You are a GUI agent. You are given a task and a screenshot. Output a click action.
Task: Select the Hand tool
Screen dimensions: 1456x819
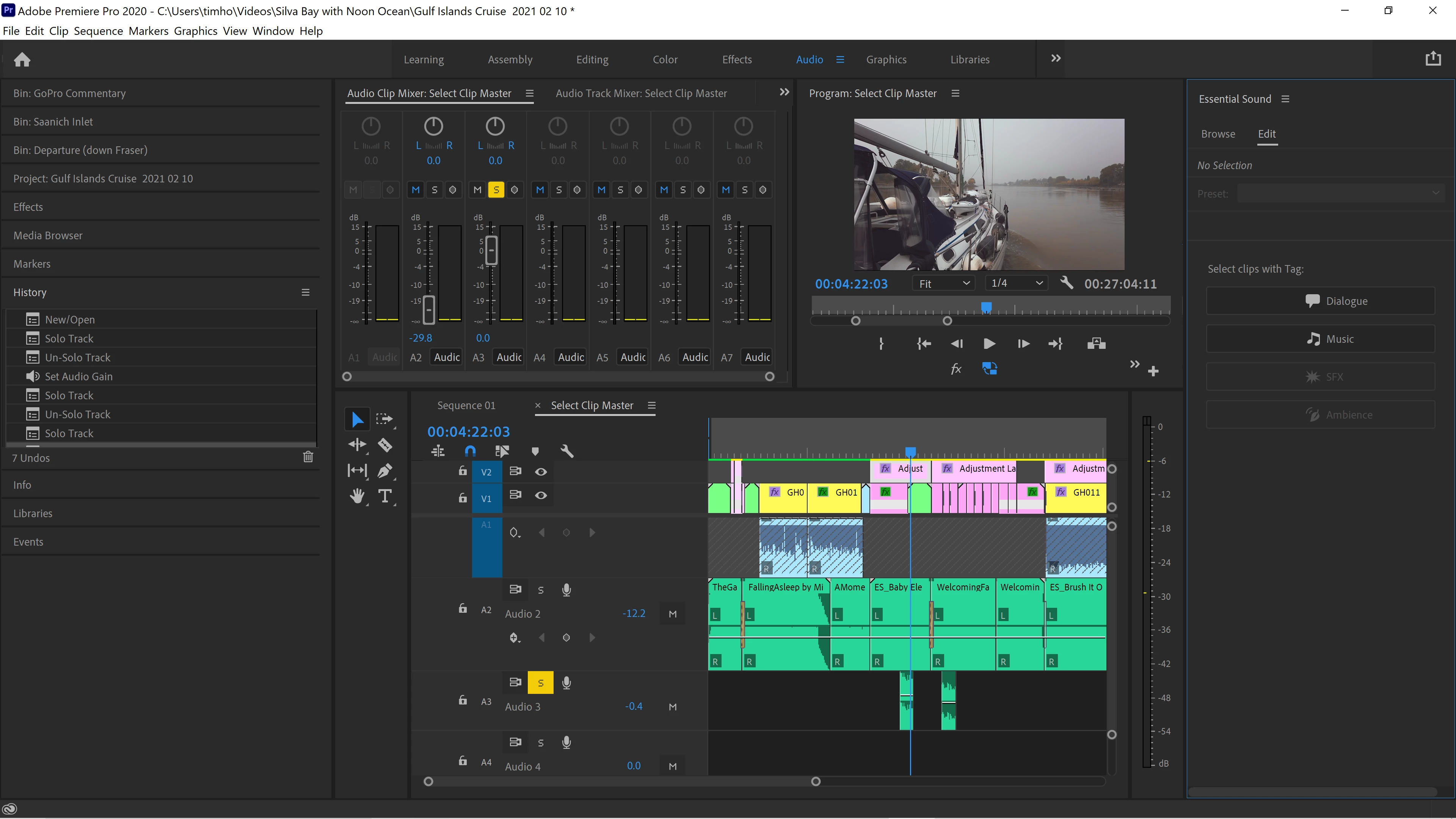(357, 496)
